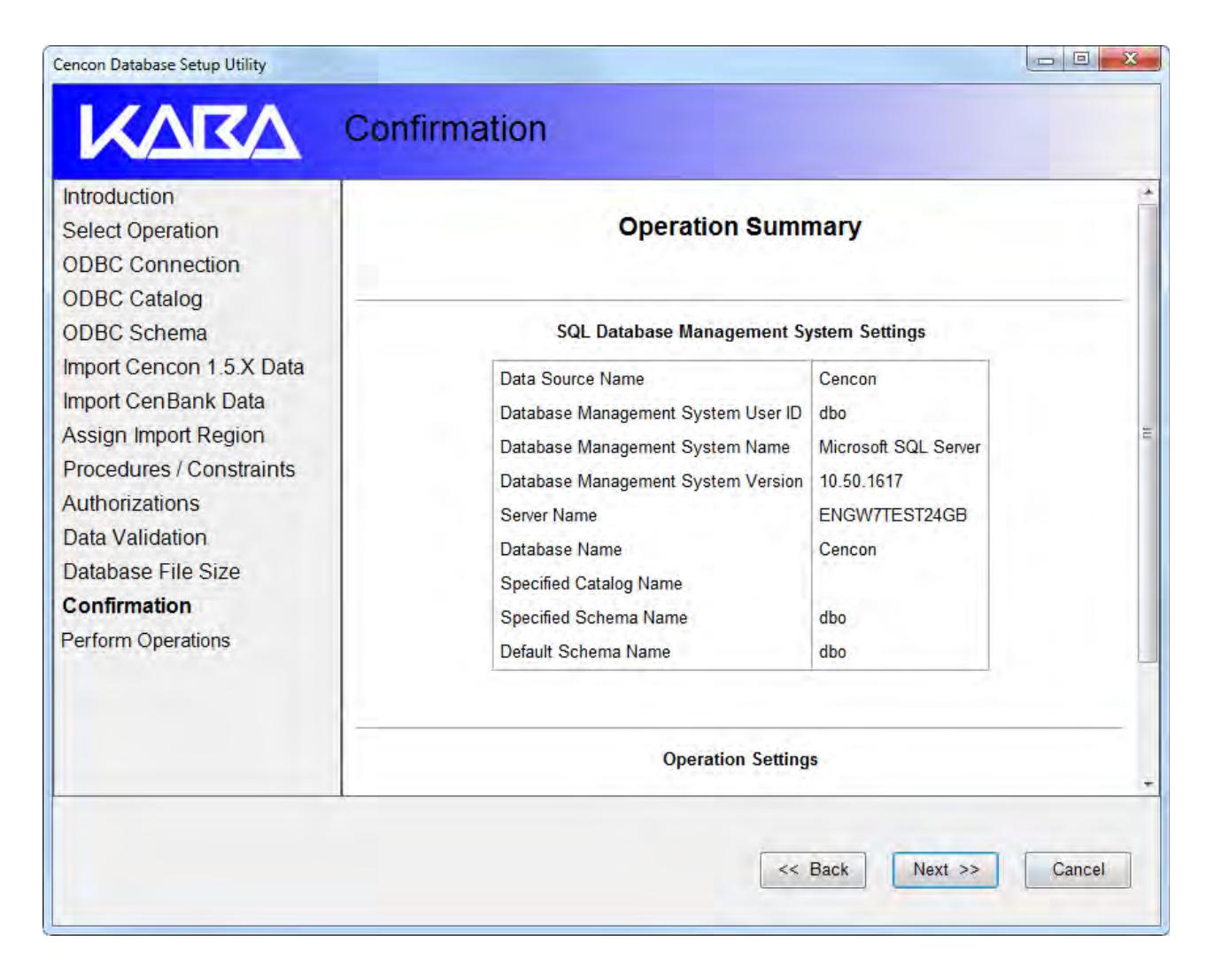This screenshot has height=980, width=1206.
Task: Select the Introduction step in sidebar
Action: coord(118,197)
